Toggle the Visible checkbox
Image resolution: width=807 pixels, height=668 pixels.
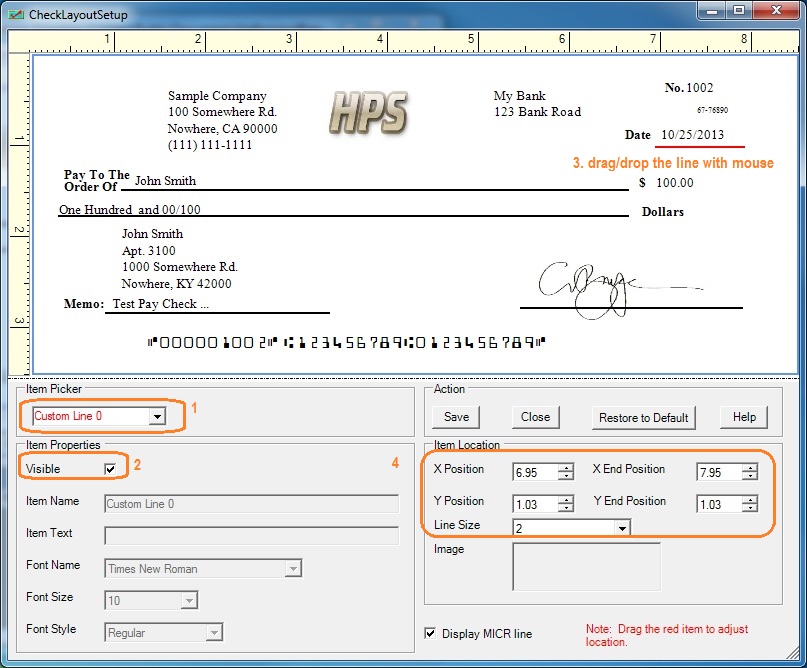pyautogui.click(x=110, y=469)
